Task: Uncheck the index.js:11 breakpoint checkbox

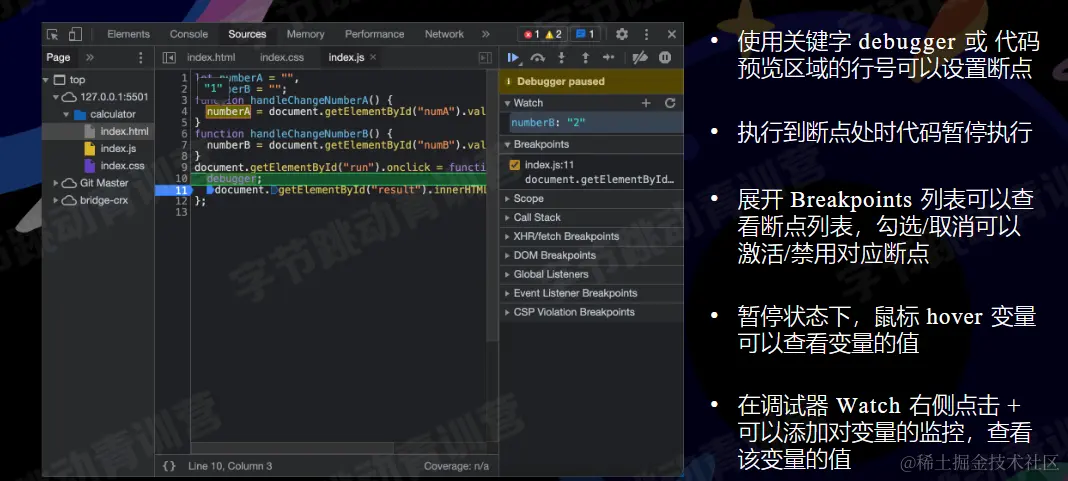Action: (x=514, y=164)
